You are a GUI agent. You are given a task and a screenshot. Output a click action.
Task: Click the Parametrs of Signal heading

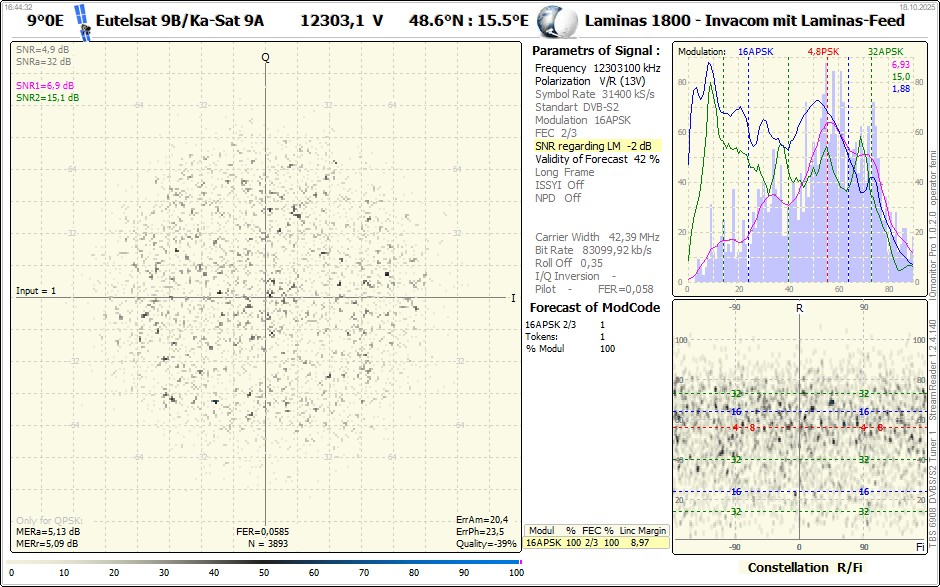(x=596, y=51)
